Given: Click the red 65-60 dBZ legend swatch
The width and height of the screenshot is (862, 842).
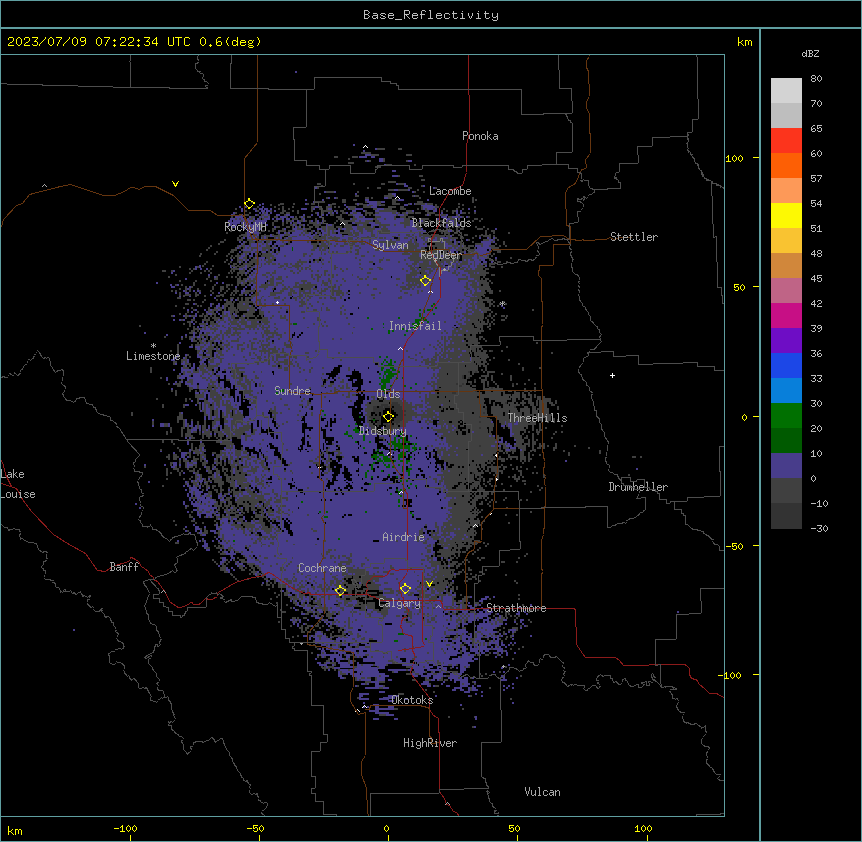Looking at the screenshot, I should click(786, 141).
